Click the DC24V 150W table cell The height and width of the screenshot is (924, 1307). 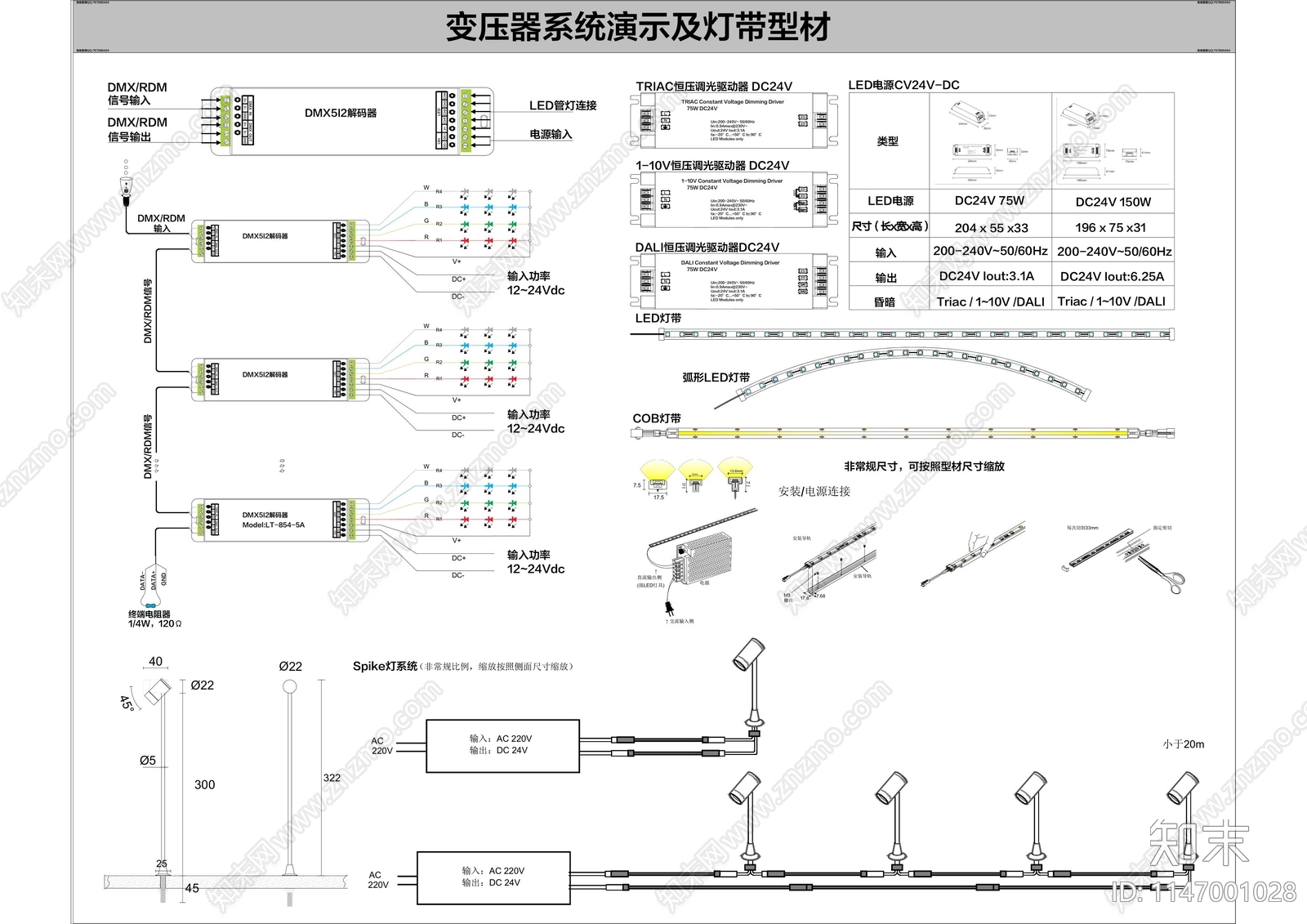1113,202
